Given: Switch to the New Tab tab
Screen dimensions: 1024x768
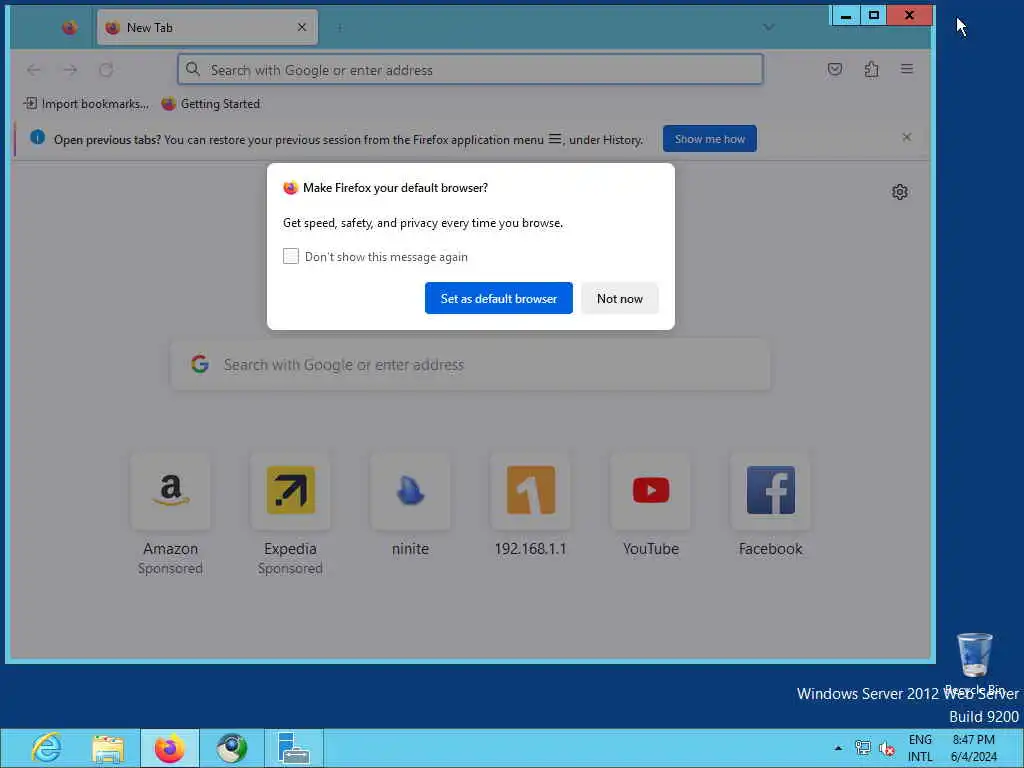Looking at the screenshot, I should point(207,27).
